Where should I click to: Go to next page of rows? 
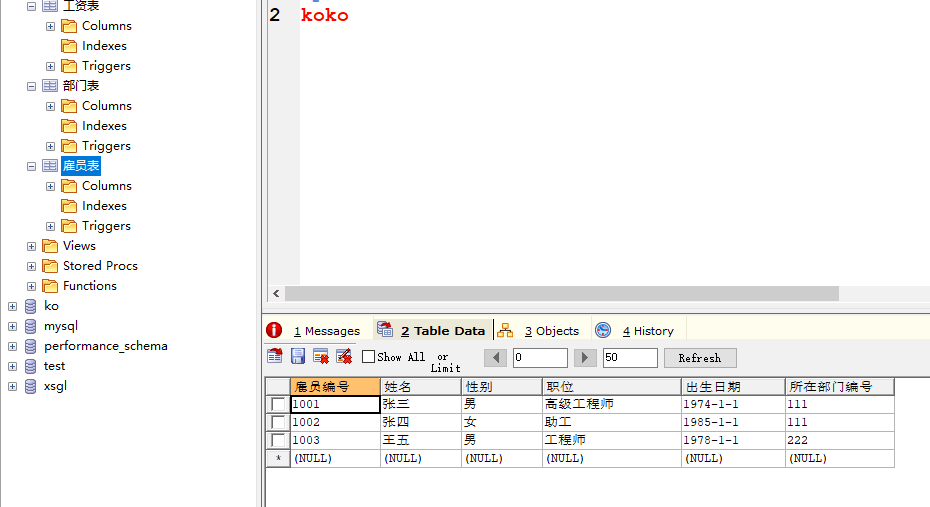click(586, 357)
